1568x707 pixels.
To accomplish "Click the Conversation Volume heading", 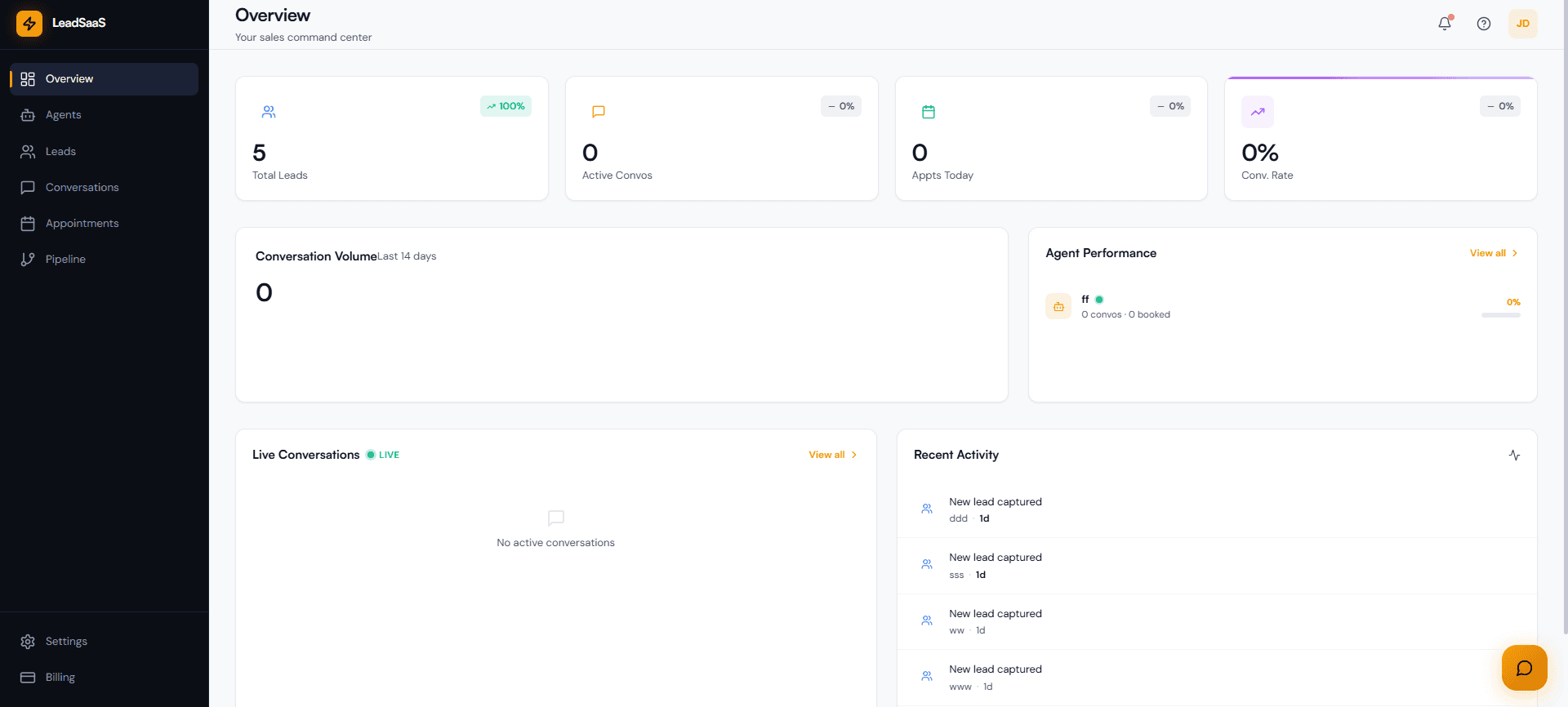I will (x=316, y=256).
